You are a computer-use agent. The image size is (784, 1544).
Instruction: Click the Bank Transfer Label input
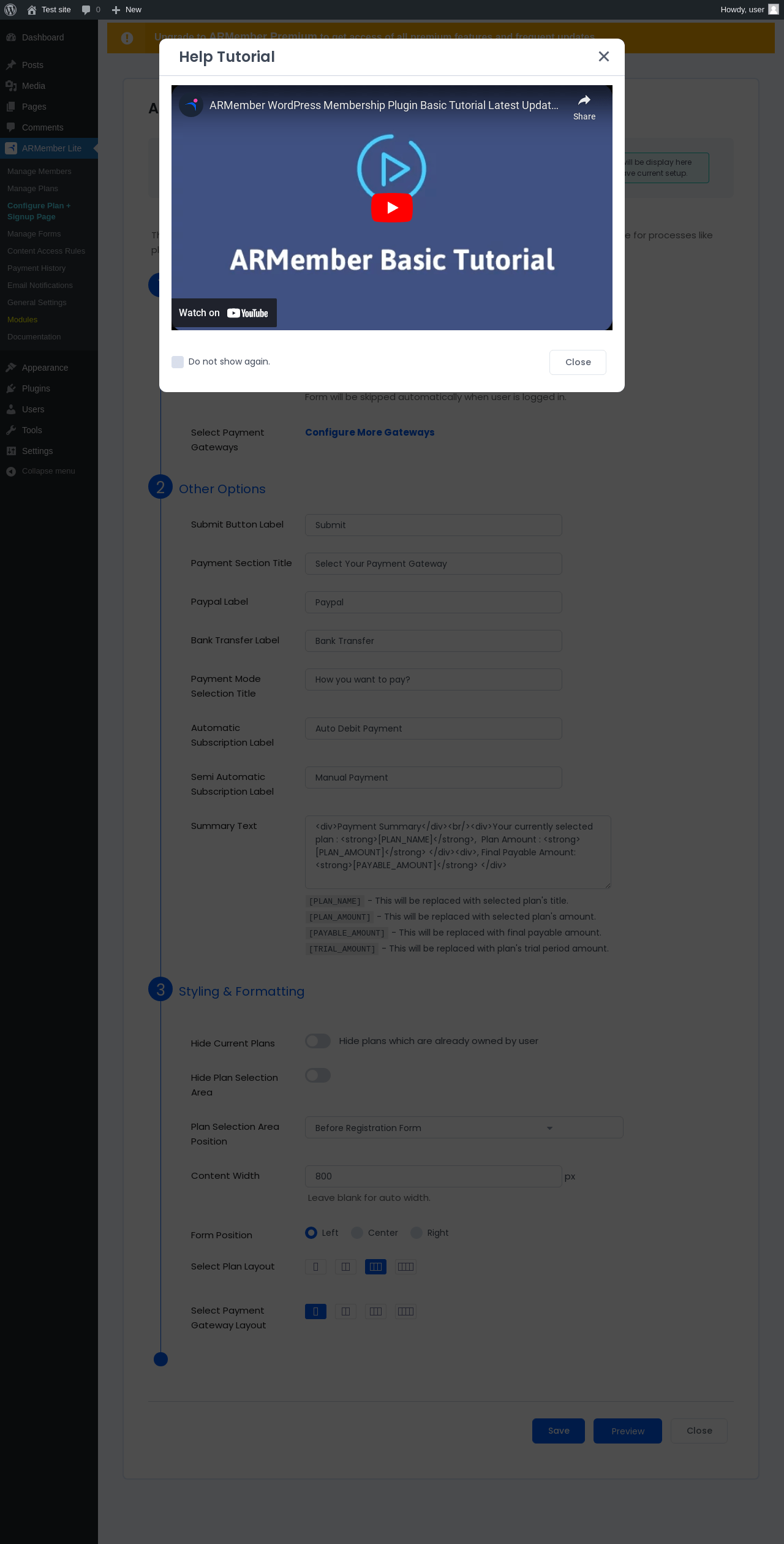click(434, 641)
